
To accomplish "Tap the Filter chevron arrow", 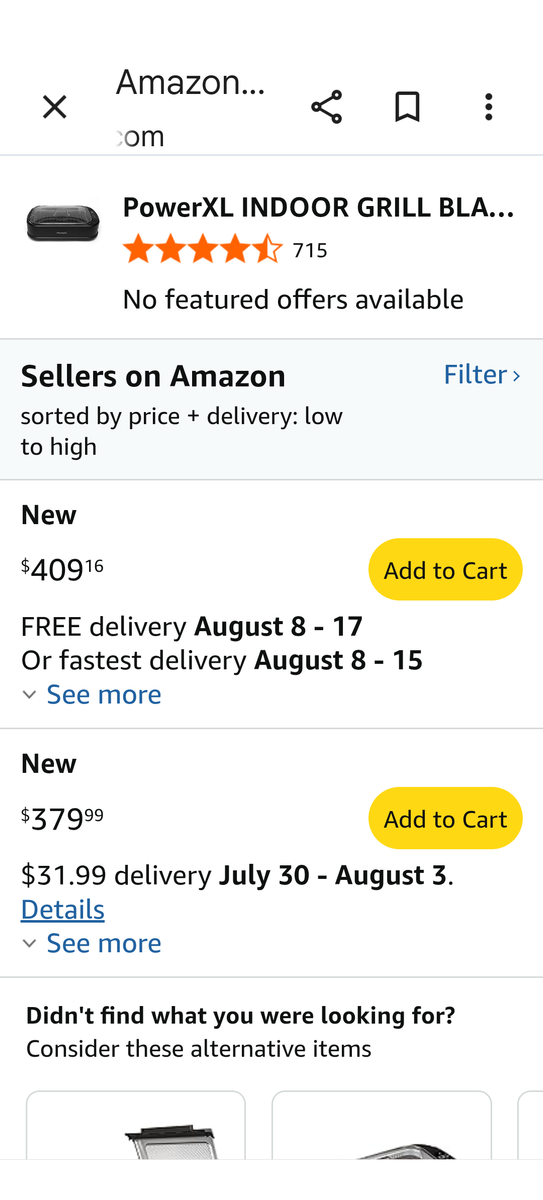I will [x=516, y=376].
